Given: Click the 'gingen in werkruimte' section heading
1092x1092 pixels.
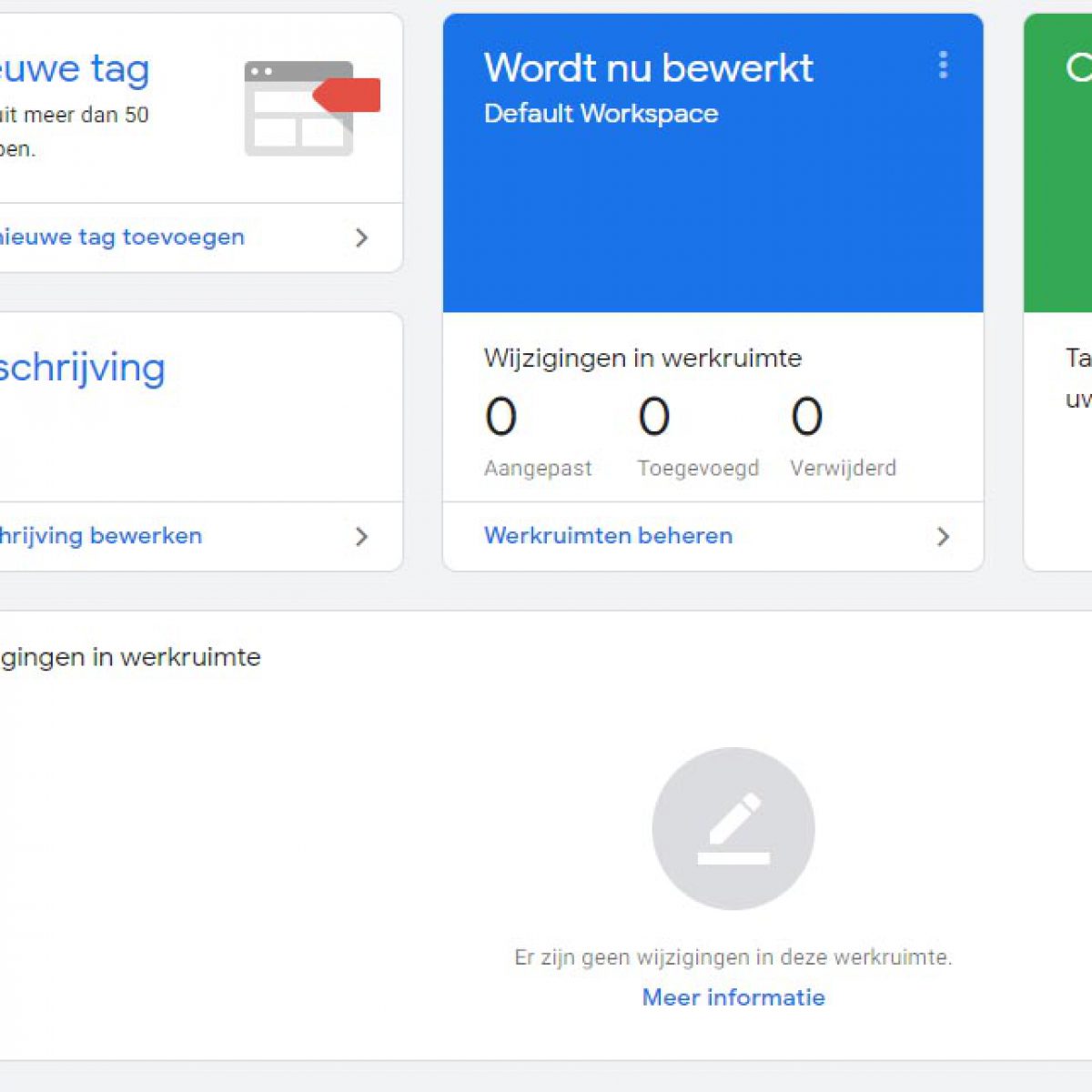Looking at the screenshot, I should 130,657.
